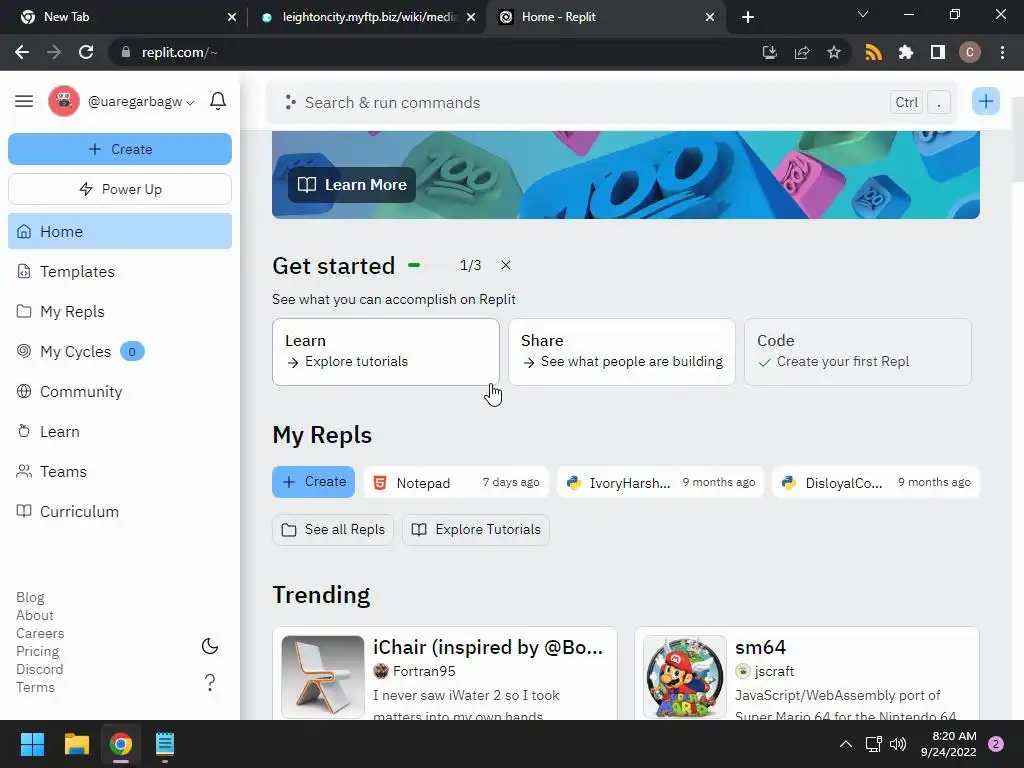Open File Explorer from taskbar
Viewport: 1024px width, 768px height.
(x=76, y=744)
